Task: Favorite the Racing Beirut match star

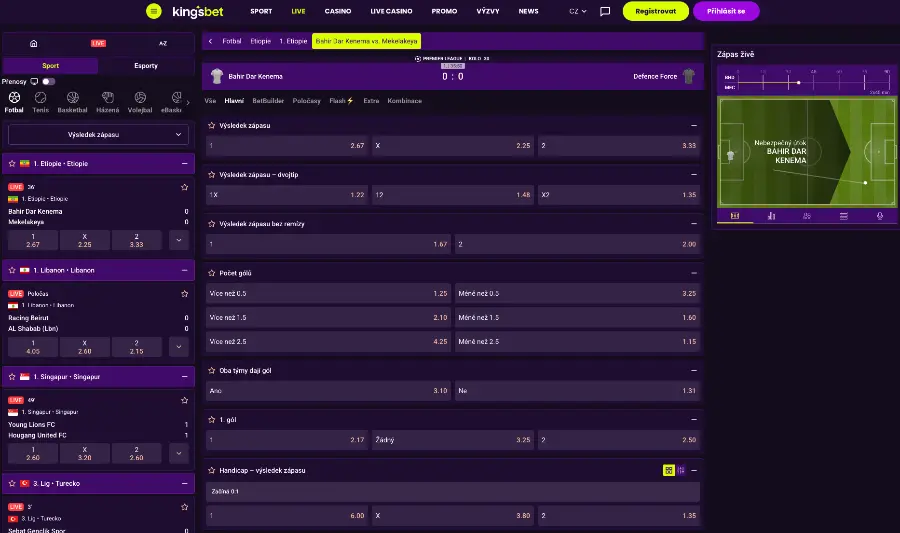Action: coord(184,294)
